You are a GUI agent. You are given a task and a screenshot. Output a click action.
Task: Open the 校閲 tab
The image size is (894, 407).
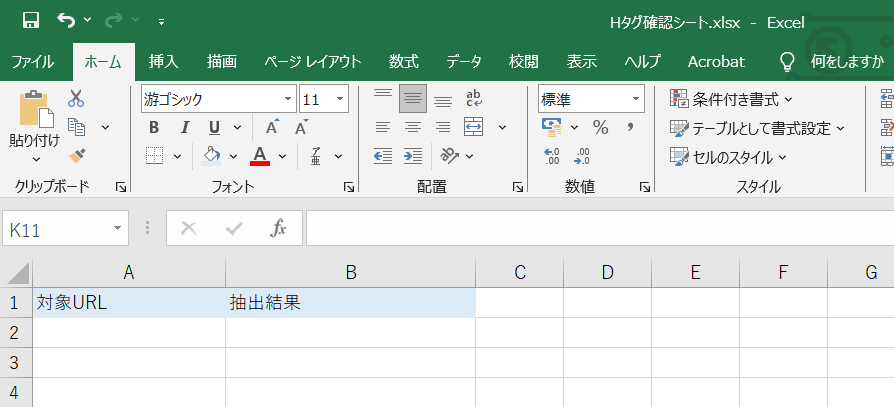pyautogui.click(x=523, y=62)
